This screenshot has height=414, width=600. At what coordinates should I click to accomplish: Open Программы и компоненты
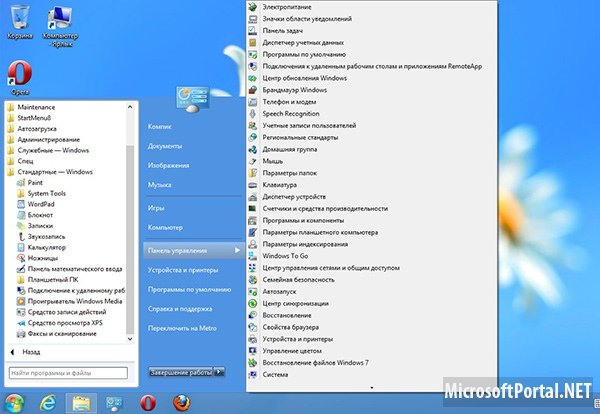(x=296, y=220)
